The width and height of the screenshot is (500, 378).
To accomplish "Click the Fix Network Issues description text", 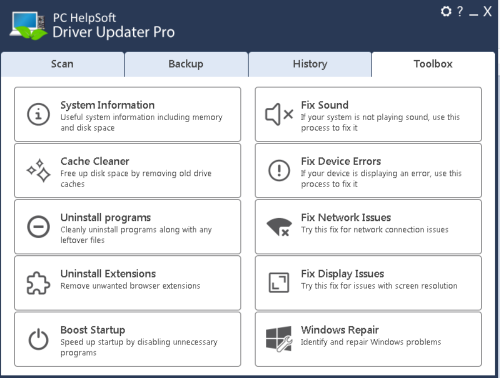I will click(x=375, y=230).
